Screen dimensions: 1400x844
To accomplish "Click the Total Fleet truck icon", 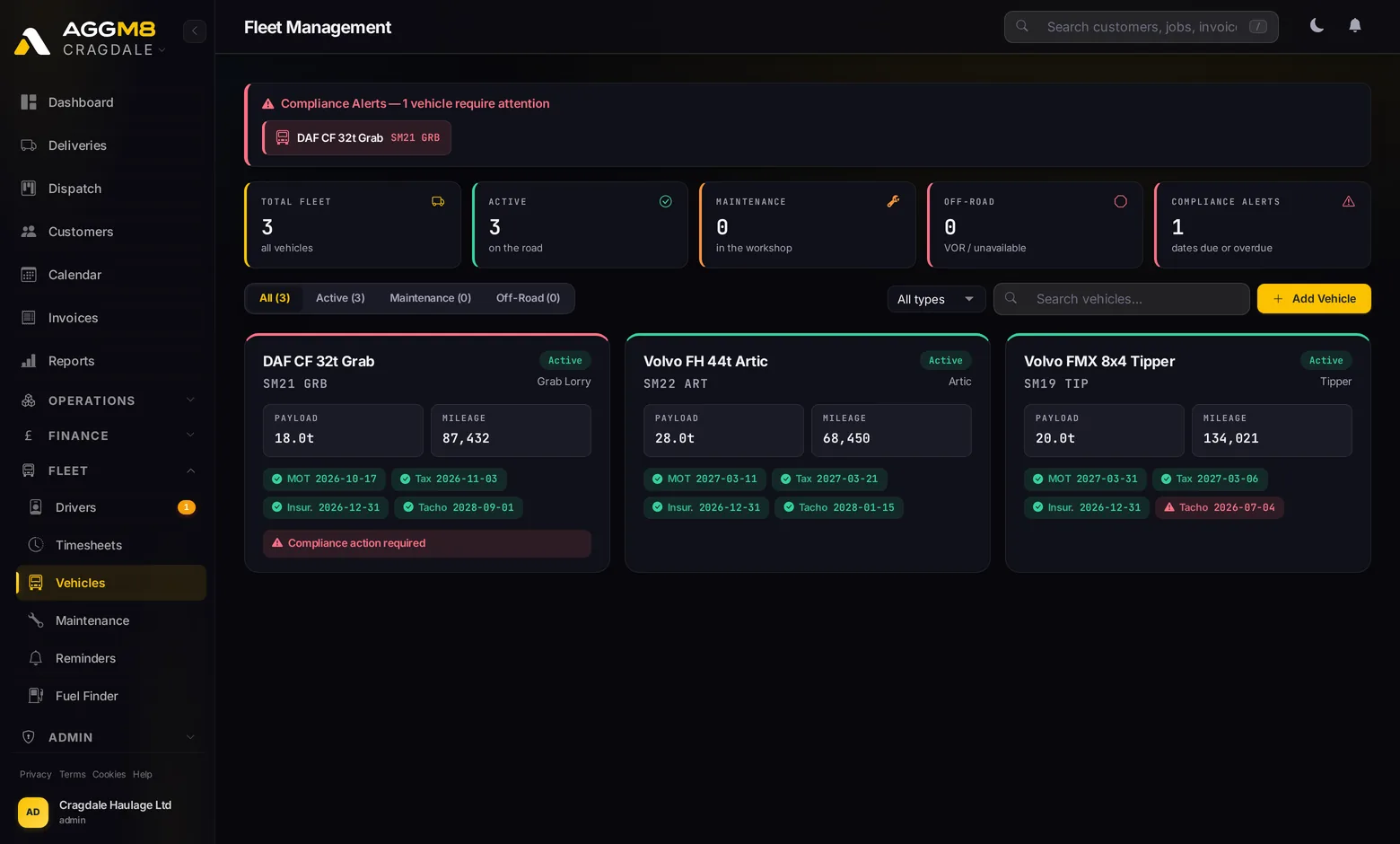I will (438, 202).
